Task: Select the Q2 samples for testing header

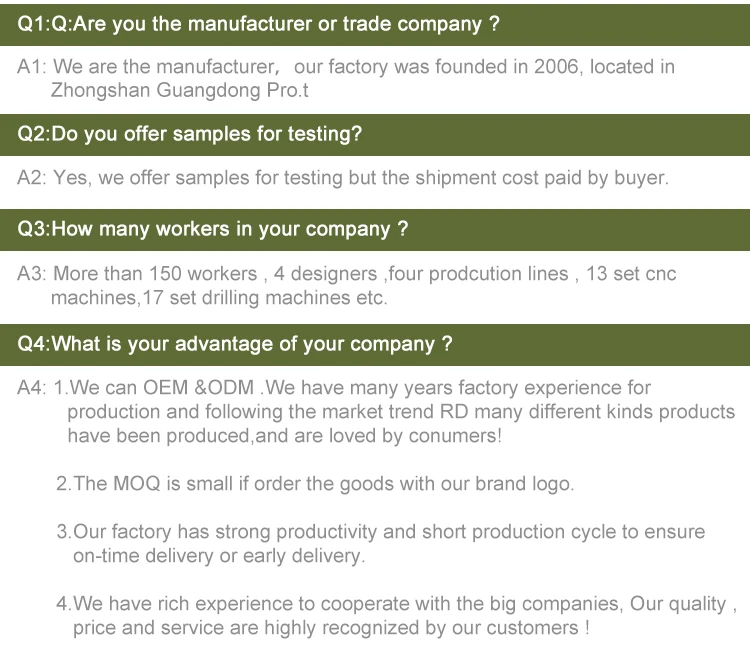Action: pos(375,135)
